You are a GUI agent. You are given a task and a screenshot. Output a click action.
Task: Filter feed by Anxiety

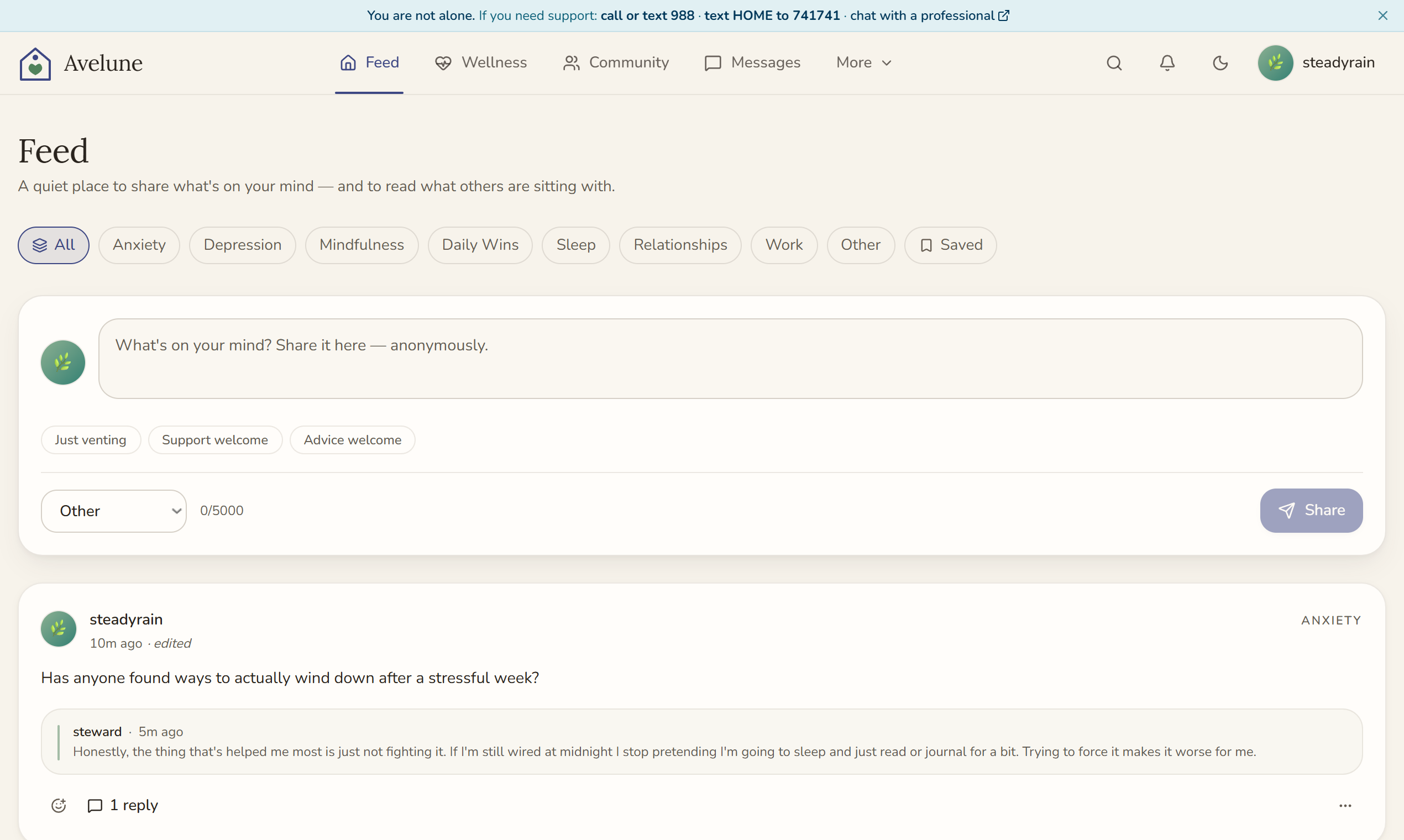click(x=139, y=245)
